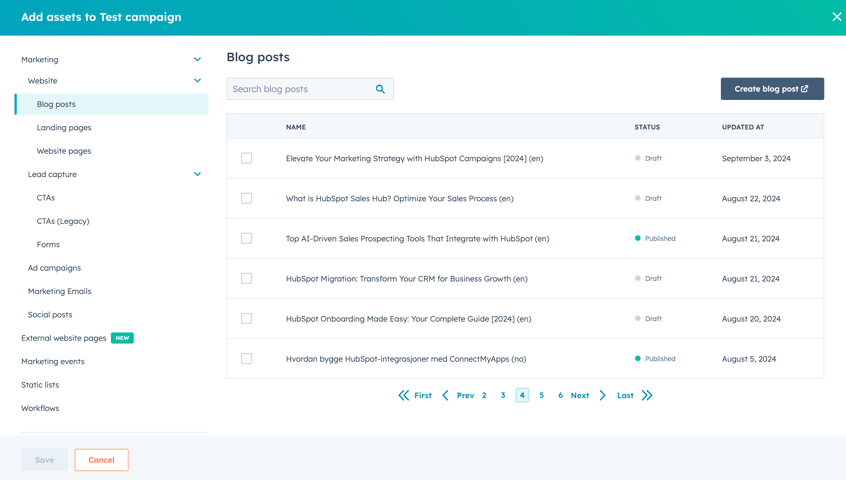
Task: Select Marketing Emails in sidebar
Action: pyautogui.click(x=59, y=291)
